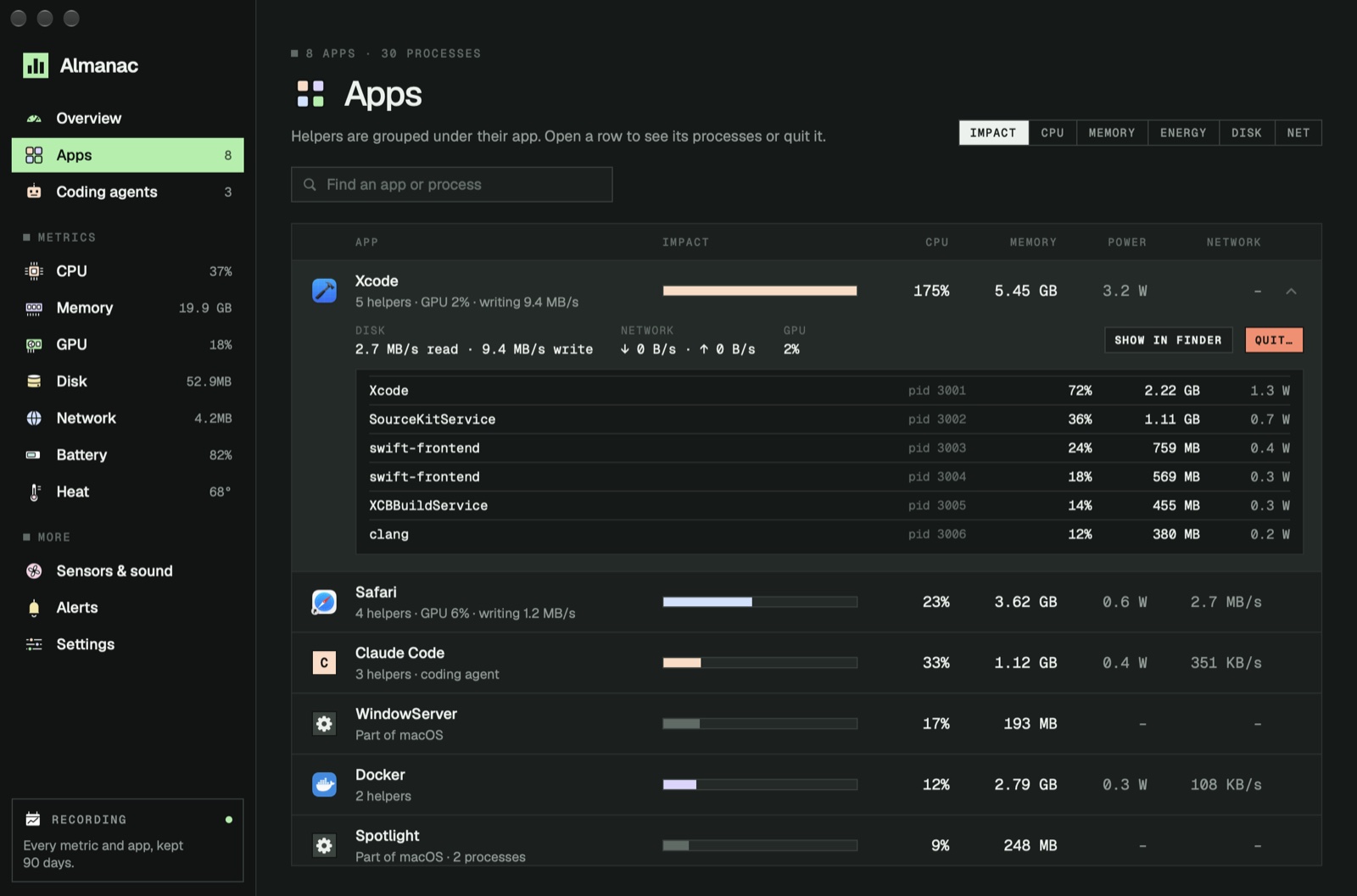The height and width of the screenshot is (896, 1357).
Task: Click the Memory module icon
Action: click(x=34, y=308)
